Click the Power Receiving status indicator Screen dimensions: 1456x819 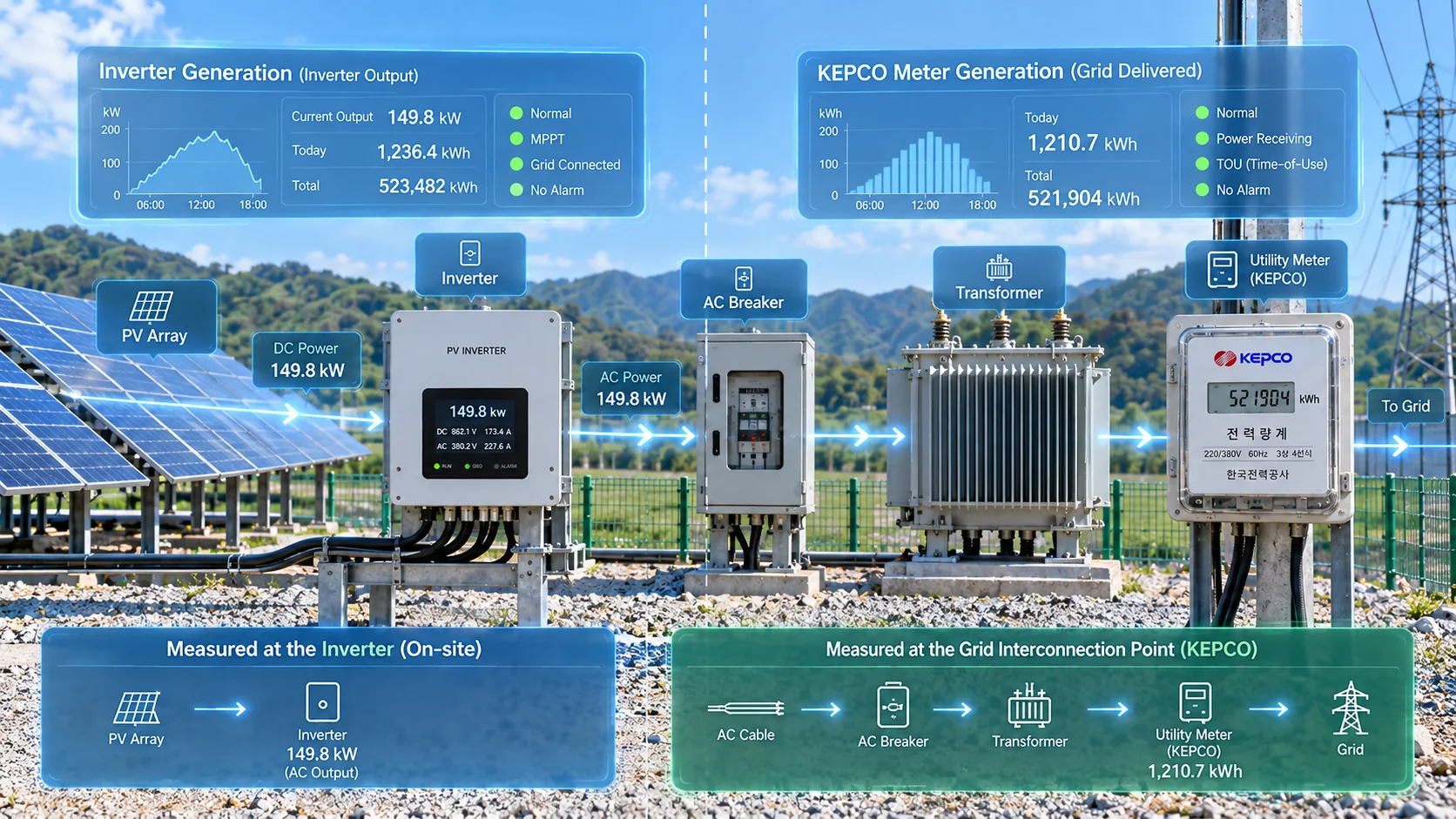1254,138
